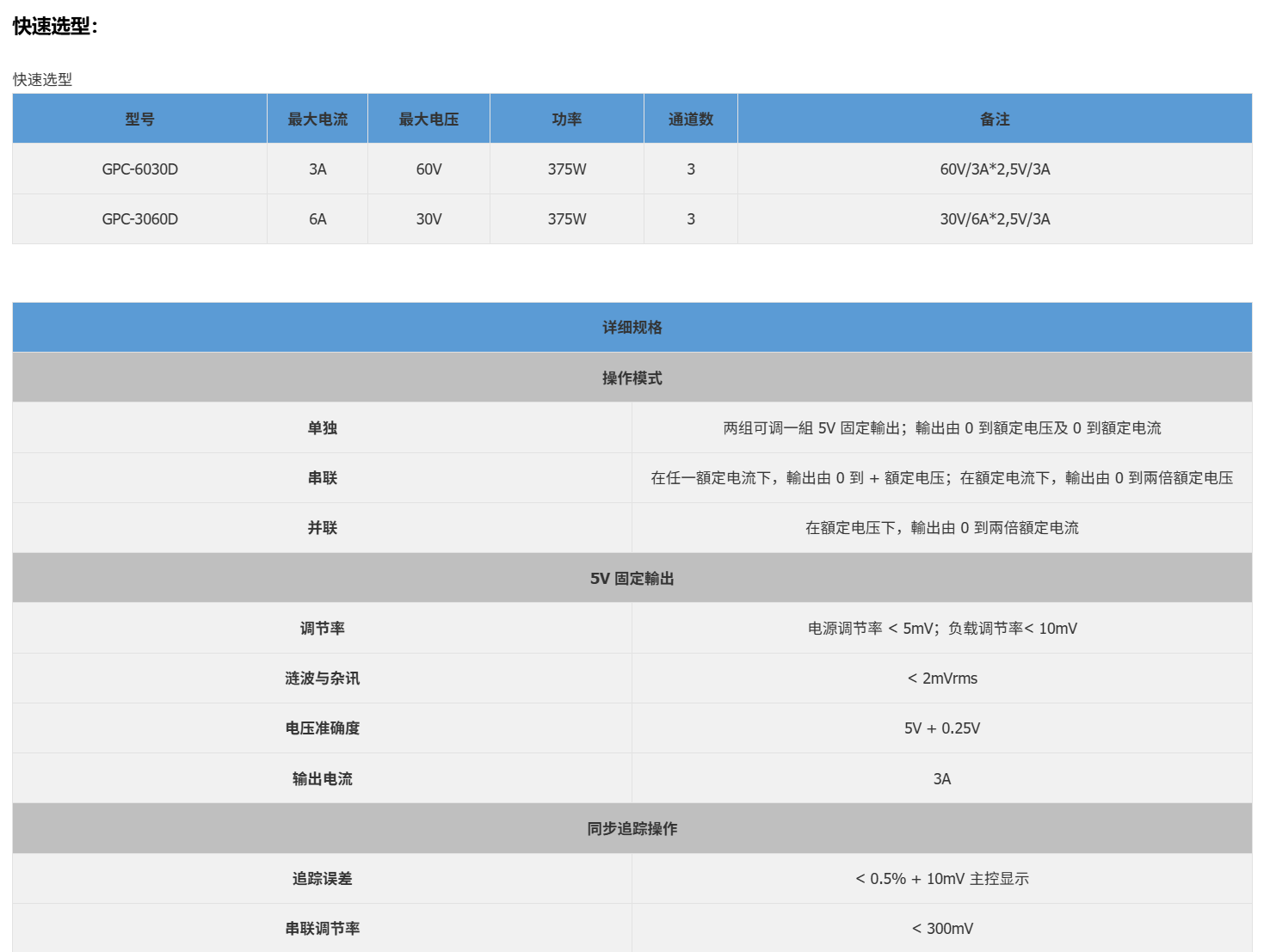This screenshot has width=1270, height=952.
Task: Click the 操作模式 subsection header
Action: coord(632,378)
